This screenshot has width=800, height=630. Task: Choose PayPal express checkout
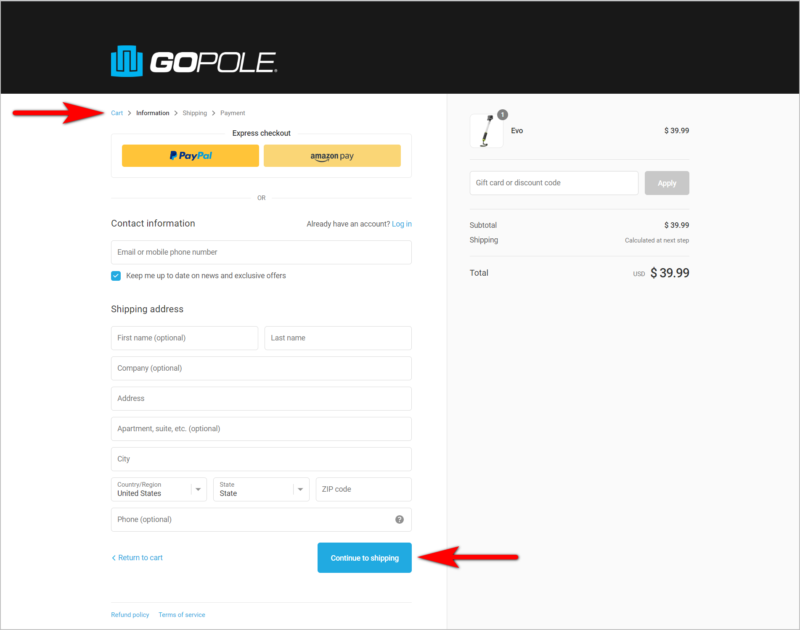pyautogui.click(x=189, y=155)
